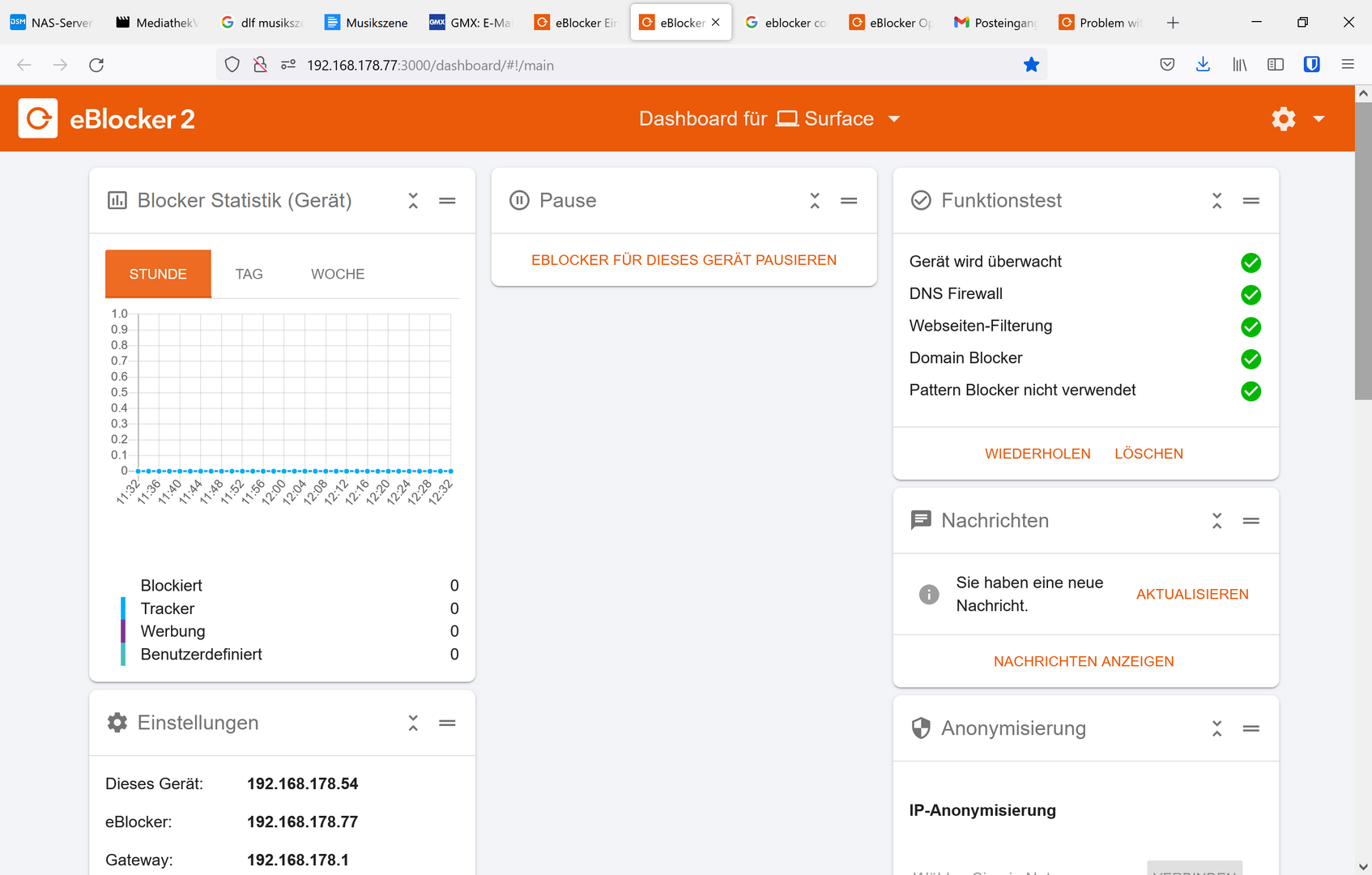This screenshot has width=1372, height=875.
Task: Click the Blockiert count row
Action: pyautogui.click(x=290, y=585)
